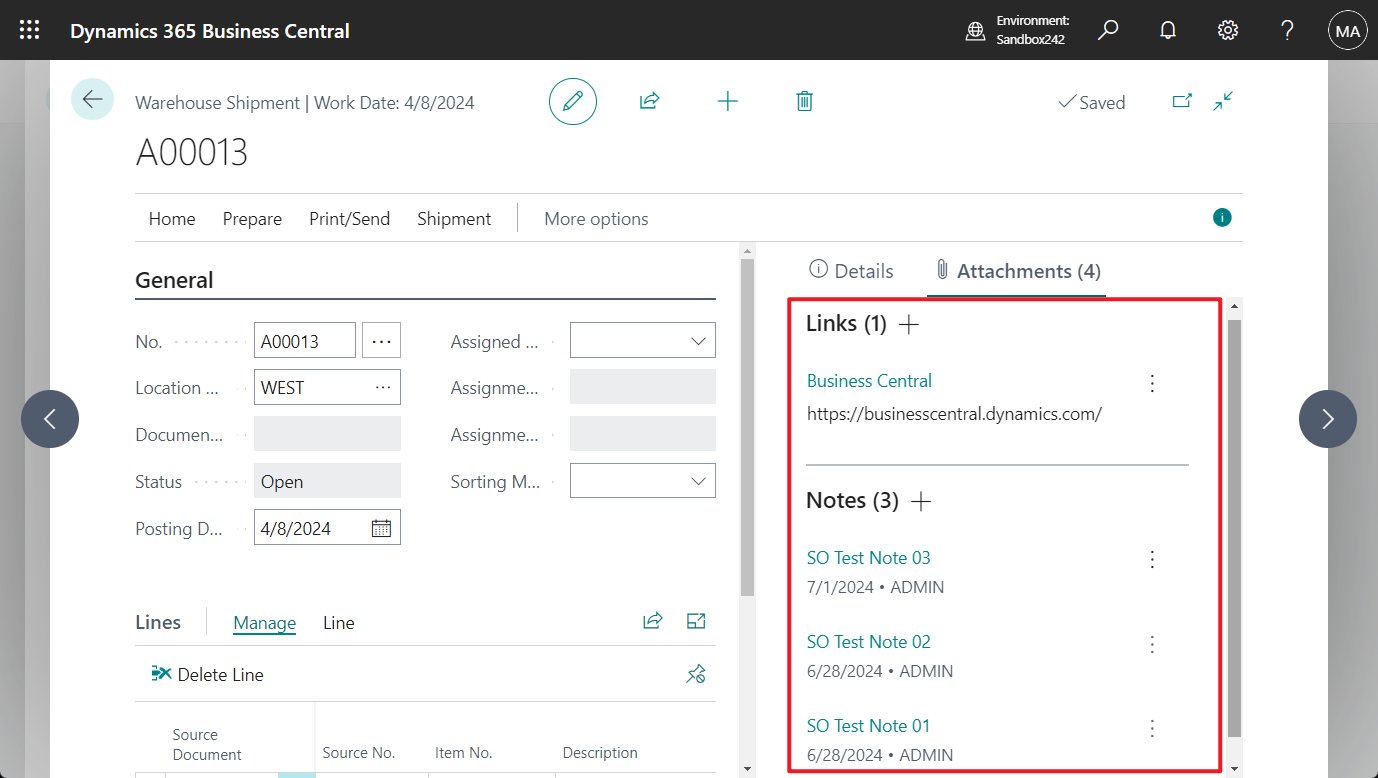Viewport: 1378px width, 778px height.
Task: Click the Delete Line button
Action: tap(207, 675)
